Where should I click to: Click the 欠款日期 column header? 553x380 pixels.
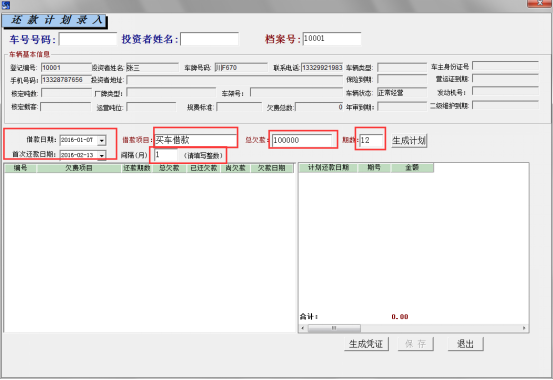coord(272,168)
